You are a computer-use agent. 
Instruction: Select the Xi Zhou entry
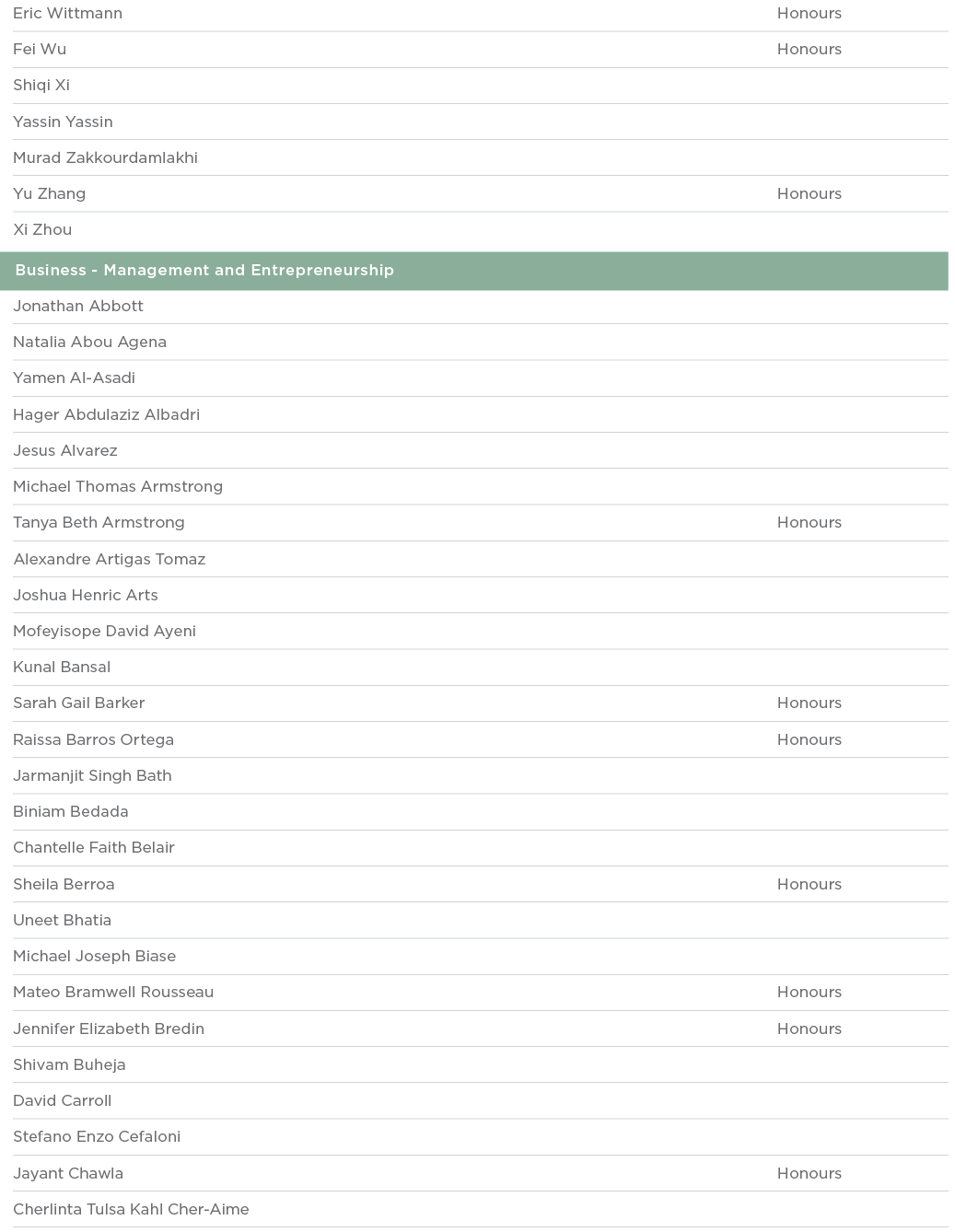[42, 230]
